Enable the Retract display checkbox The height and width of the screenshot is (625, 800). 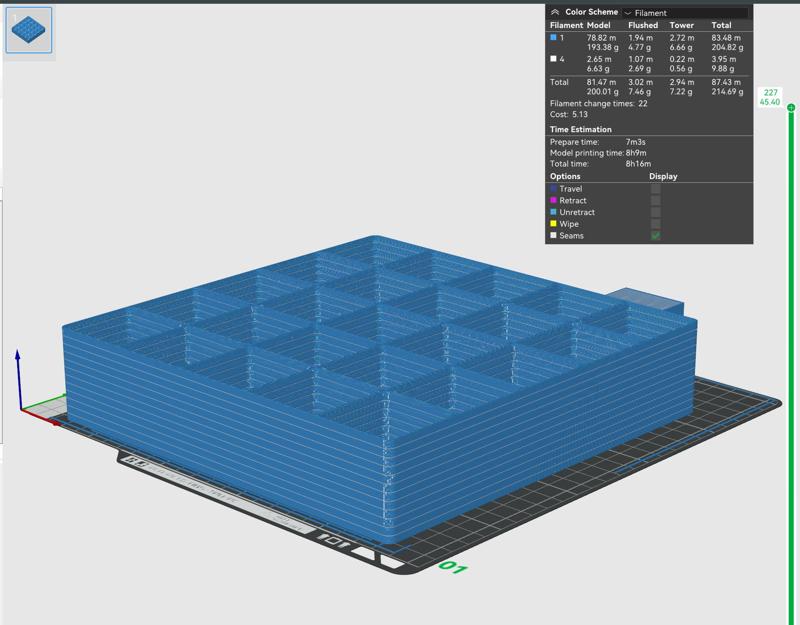656,200
